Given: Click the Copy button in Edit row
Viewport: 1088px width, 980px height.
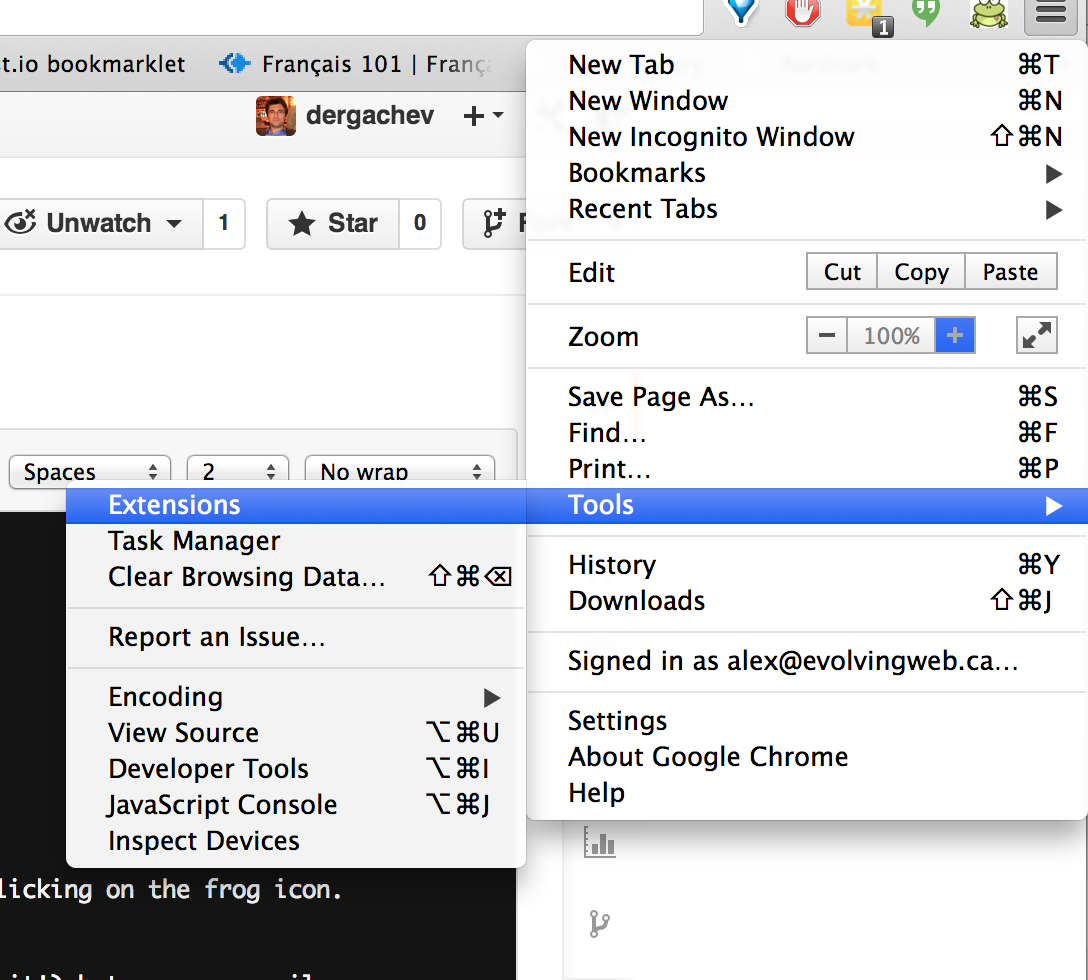Looking at the screenshot, I should 921,271.
